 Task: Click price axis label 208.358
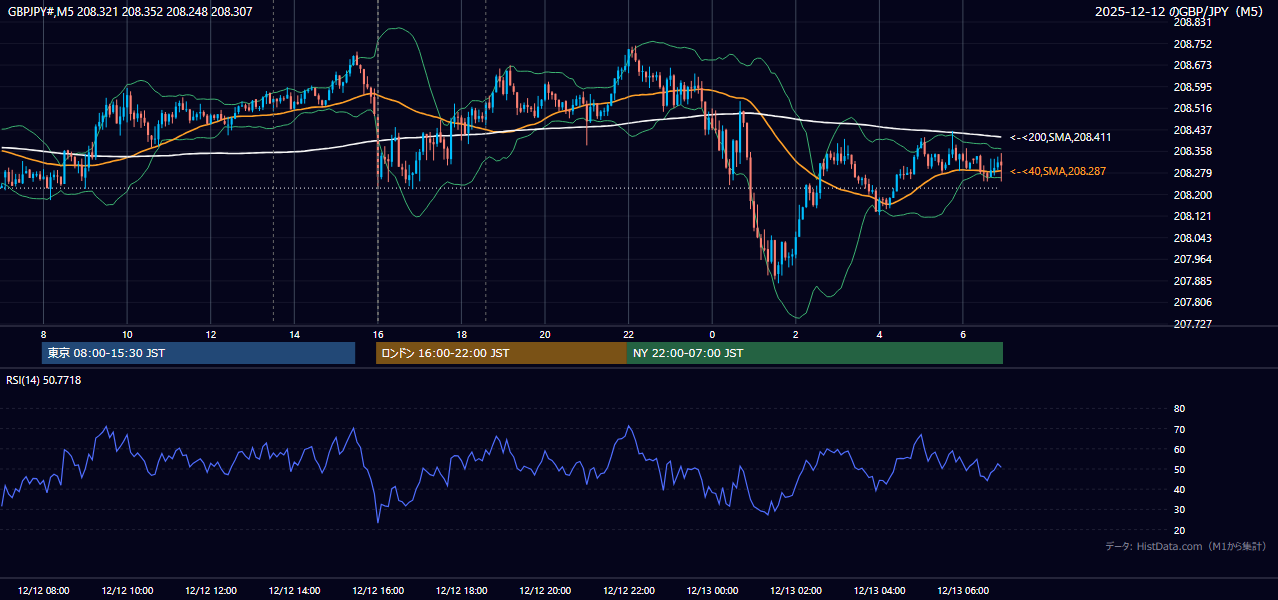[1192, 151]
